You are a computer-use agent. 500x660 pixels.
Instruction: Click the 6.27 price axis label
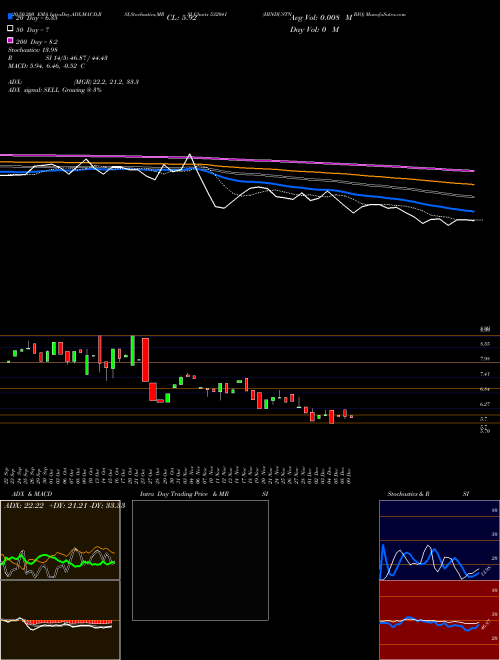point(485,404)
